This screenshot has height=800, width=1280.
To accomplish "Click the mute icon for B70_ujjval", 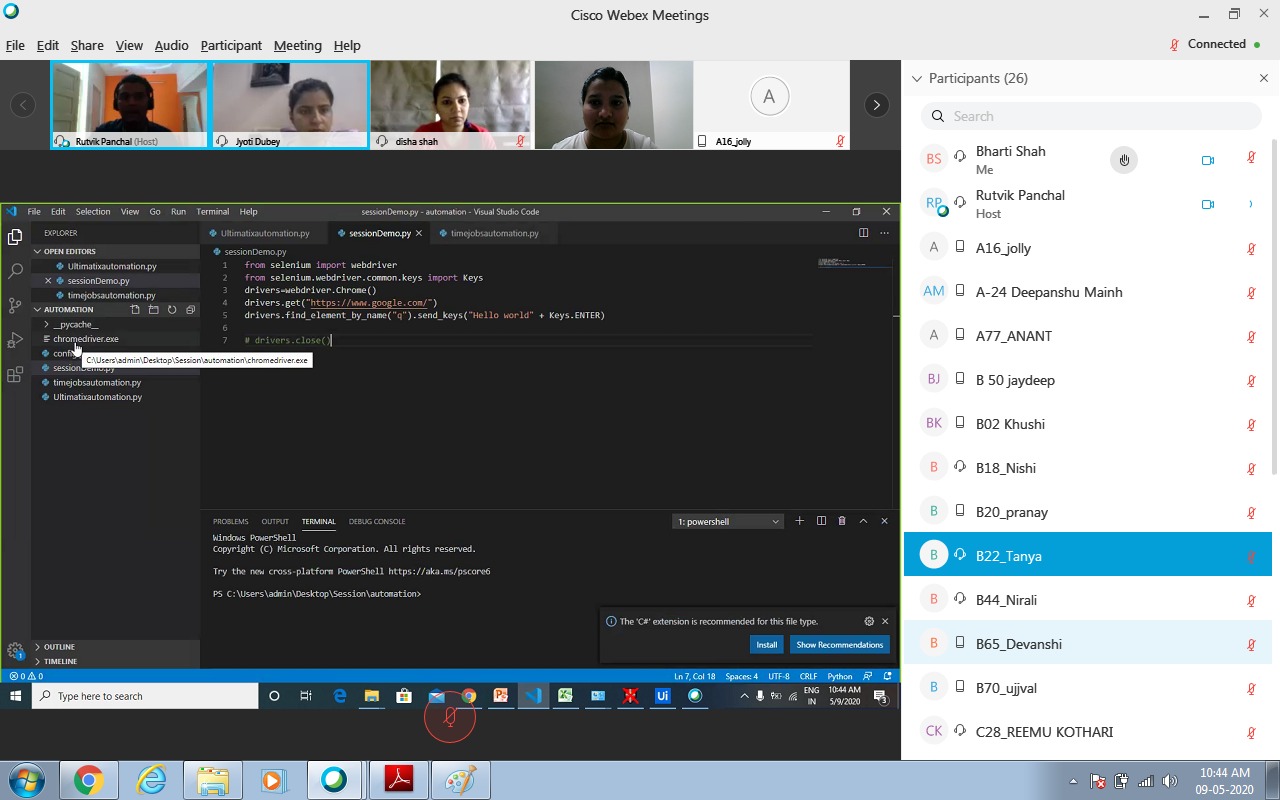I will [1251, 689].
